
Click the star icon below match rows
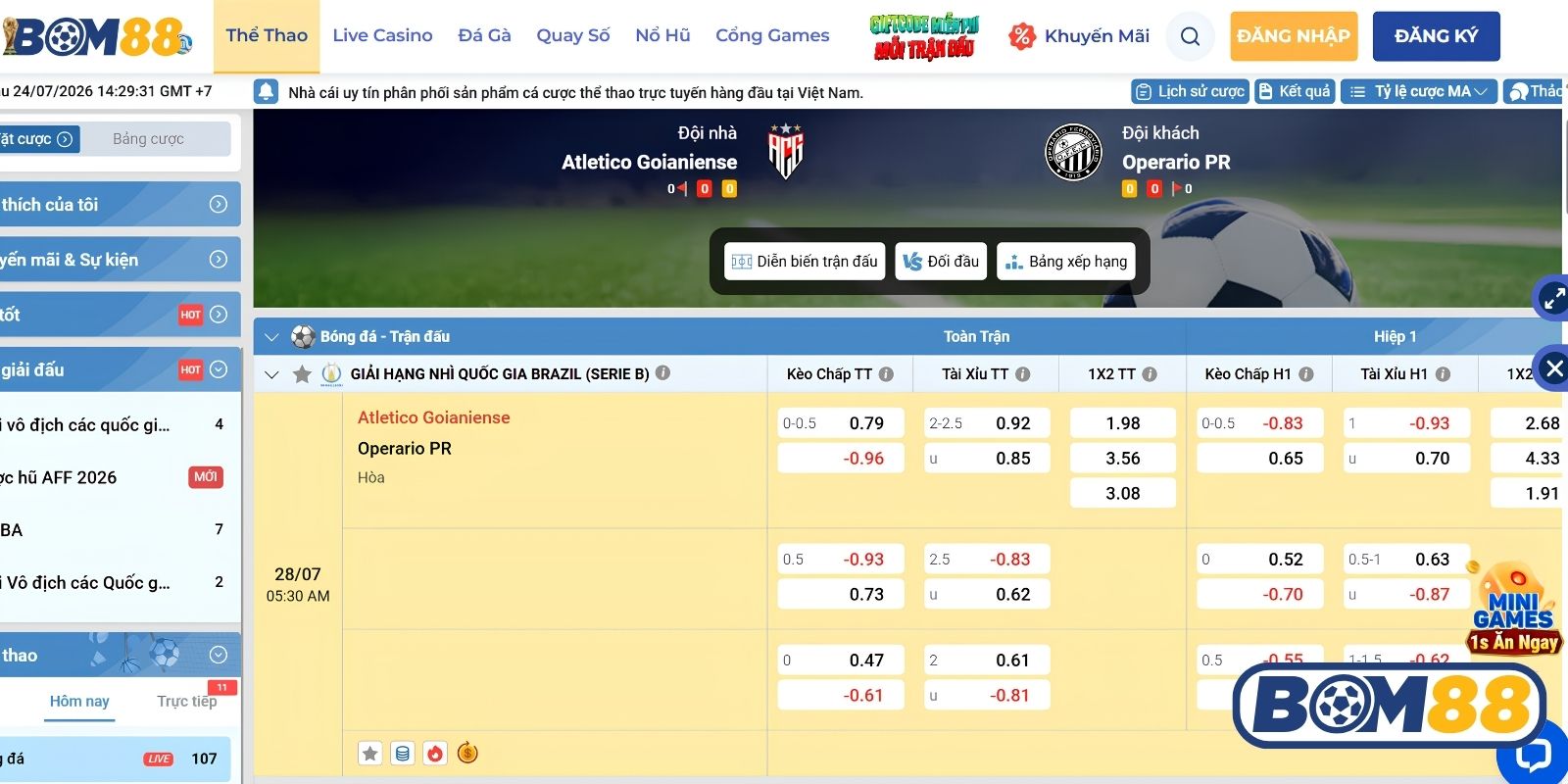(x=370, y=754)
